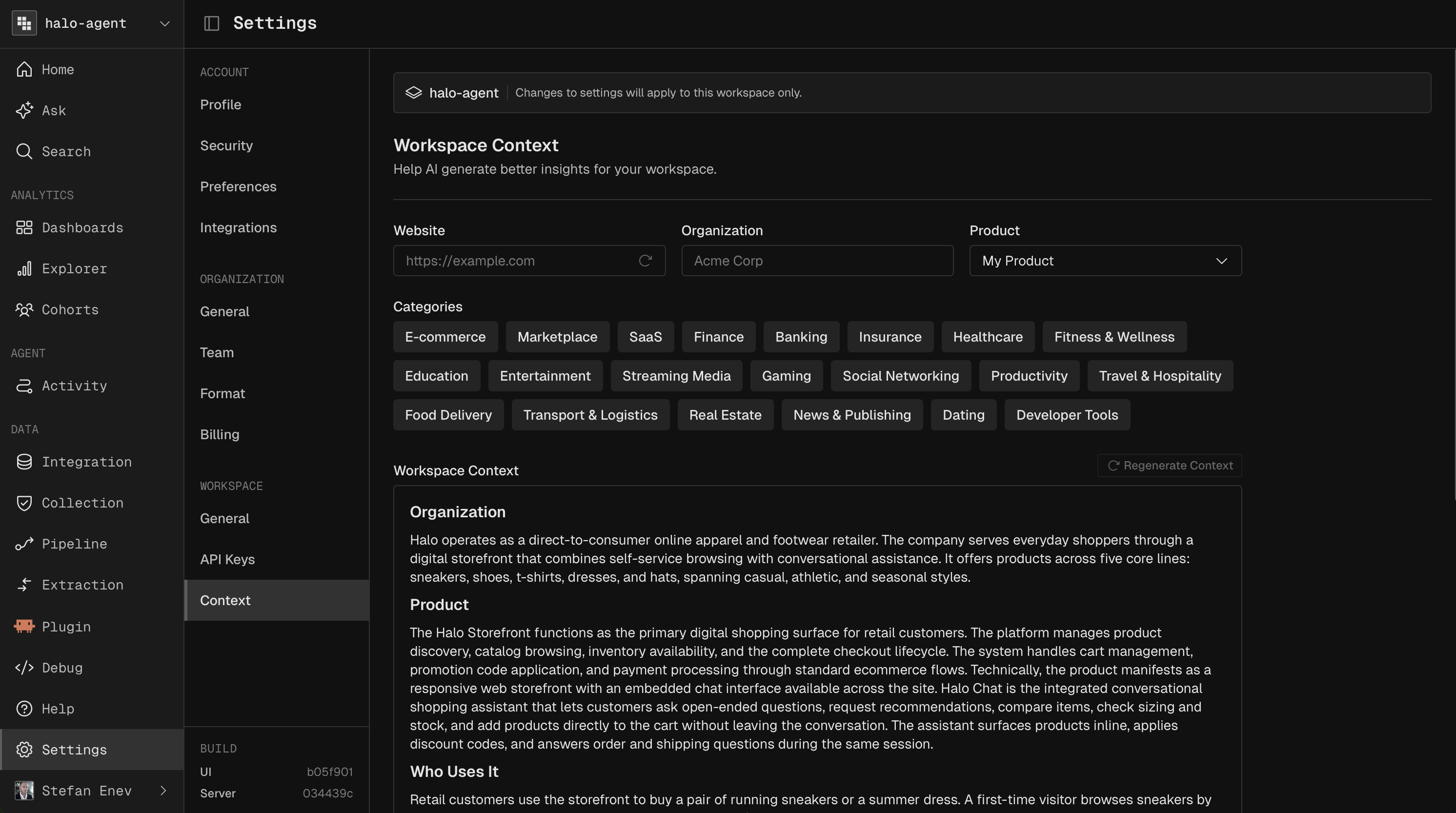This screenshot has width=1456, height=813.
Task: Click the Help question mark icon
Action: 24,709
